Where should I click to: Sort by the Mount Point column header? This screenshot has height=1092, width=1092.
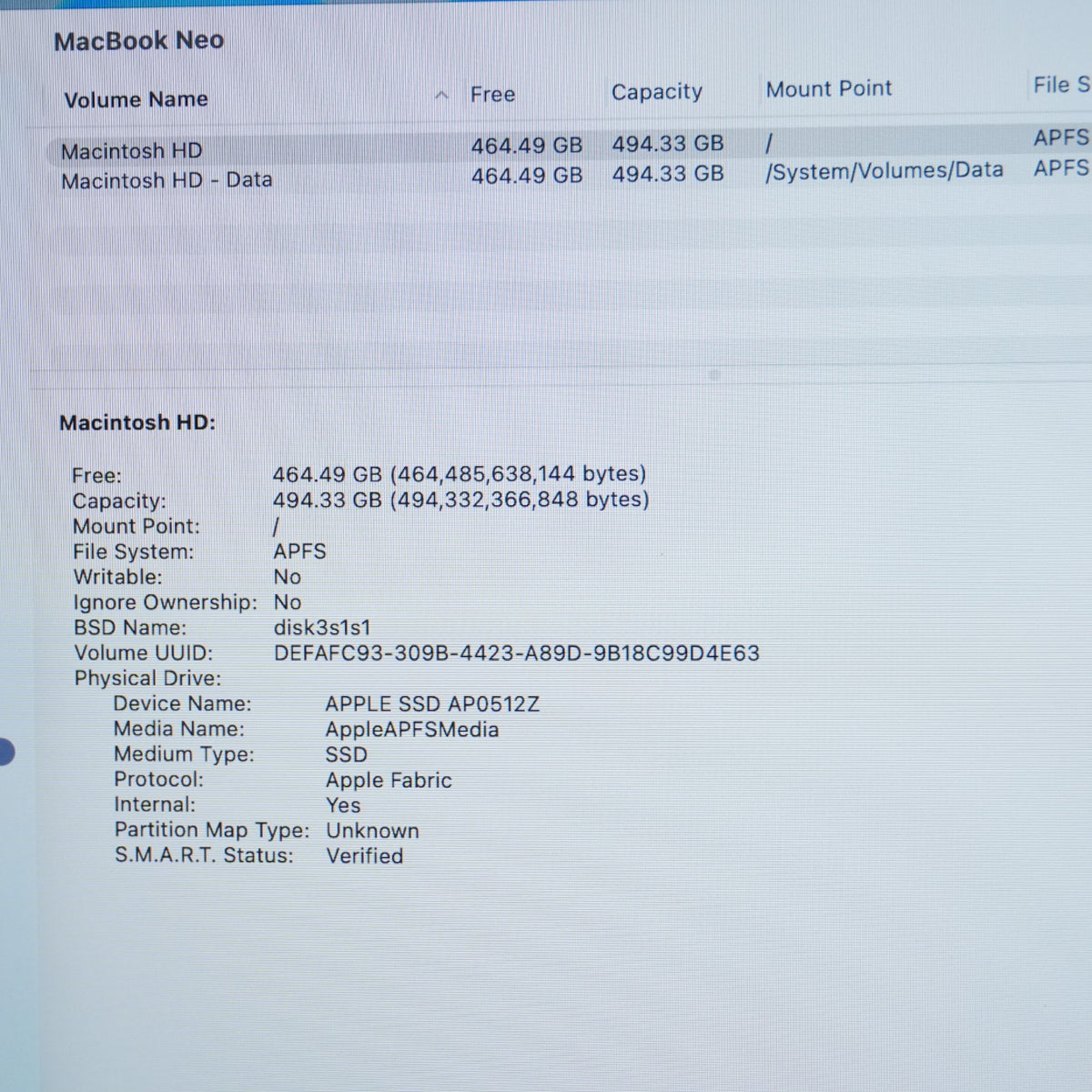828,88
